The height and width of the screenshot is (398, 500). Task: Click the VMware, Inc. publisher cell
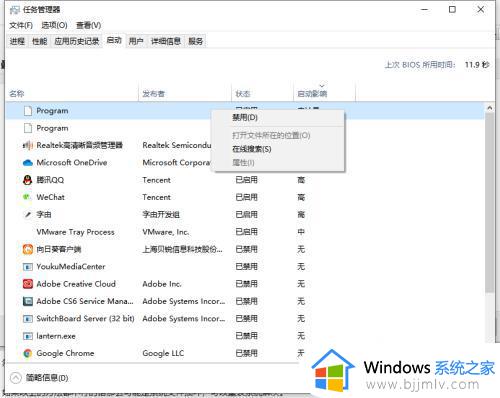point(166,232)
